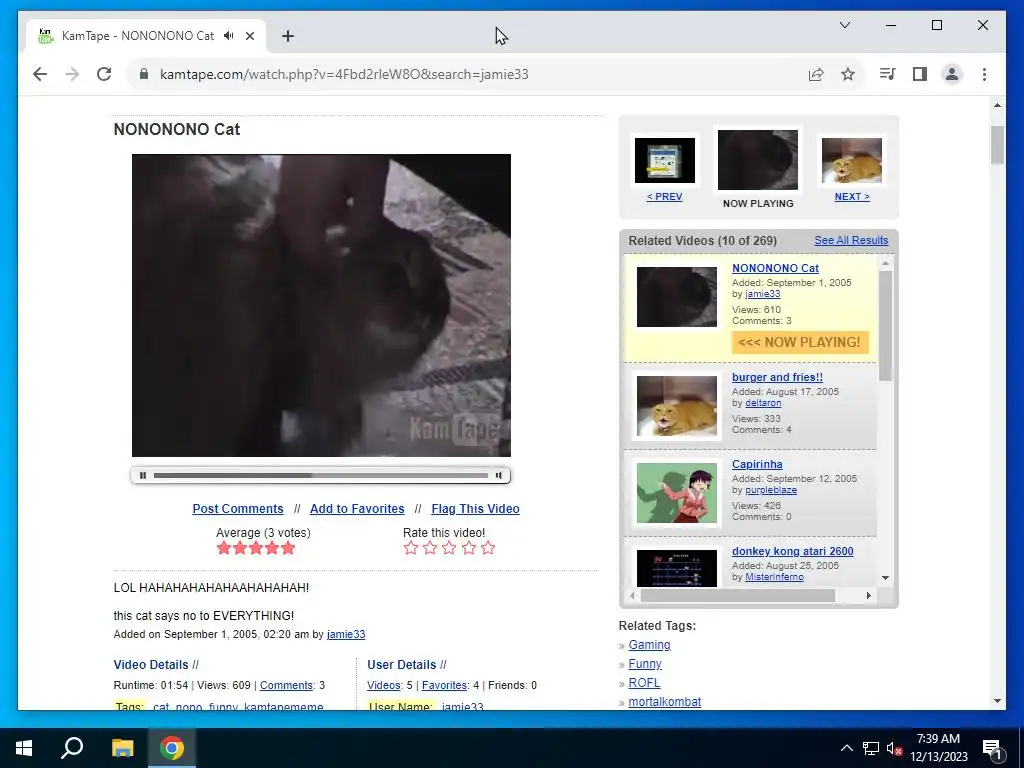Open File Explorer from taskbar

(x=122, y=748)
